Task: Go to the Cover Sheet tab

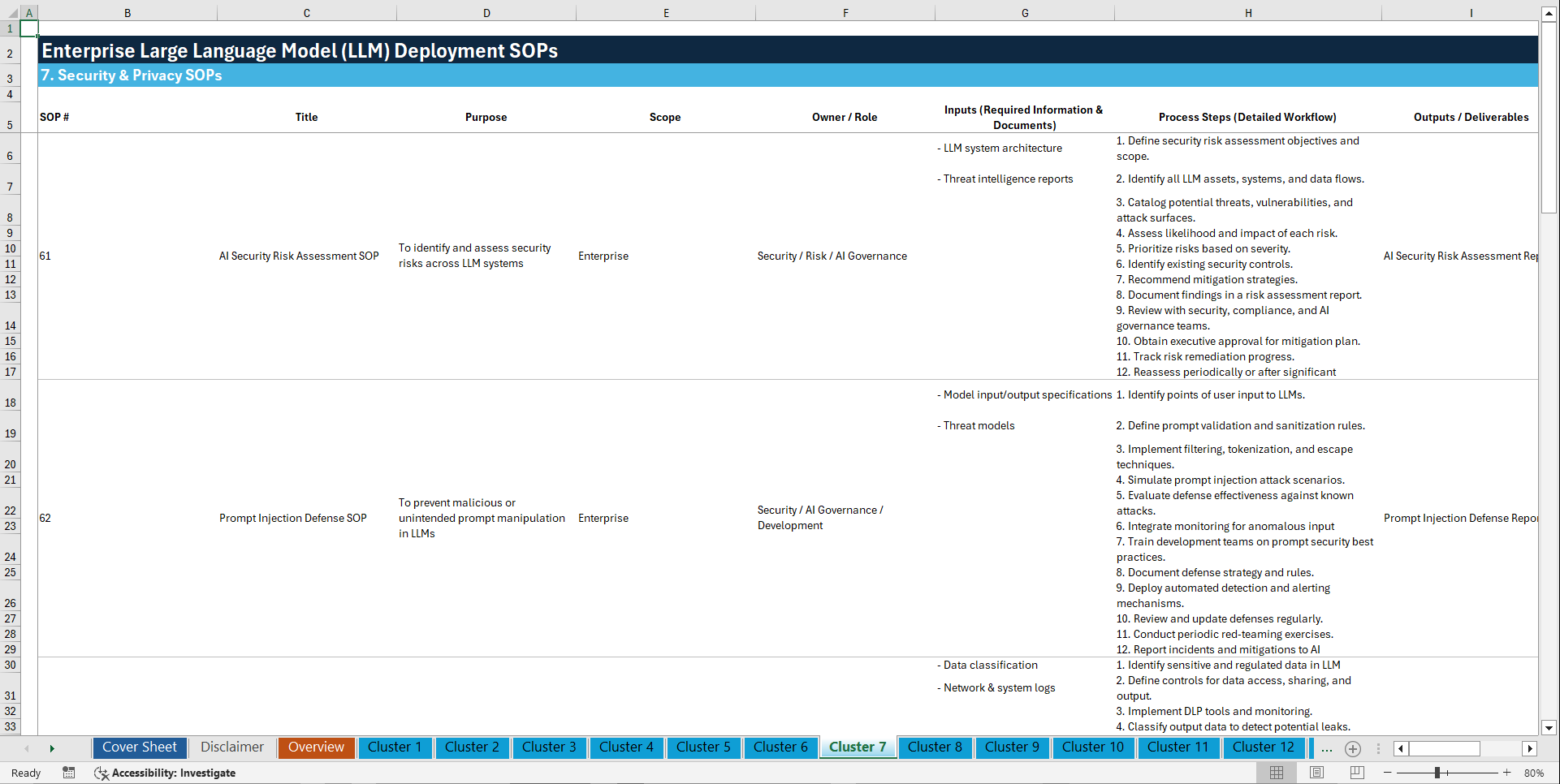Action: (139, 747)
